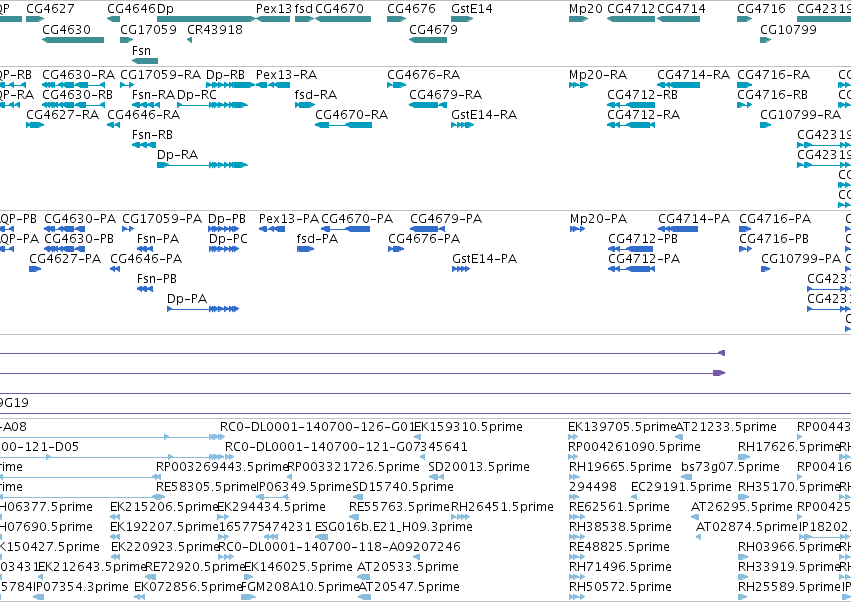Click the CG4627 gene label
This screenshot has width=851, height=602.
coord(50,9)
